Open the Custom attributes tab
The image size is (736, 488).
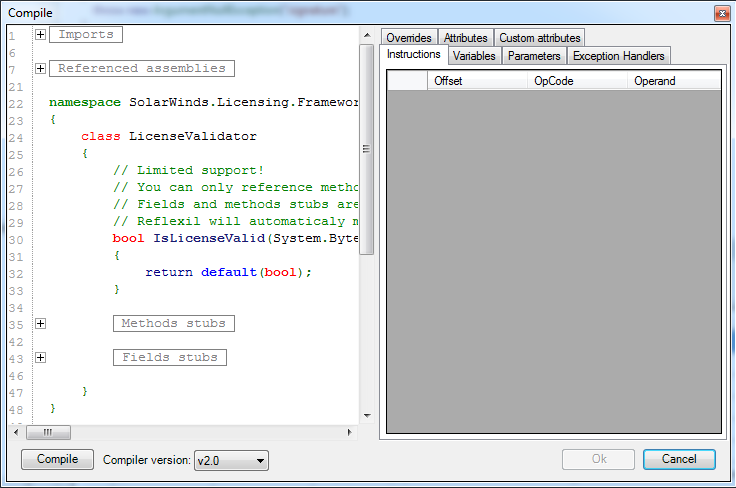tap(539, 38)
